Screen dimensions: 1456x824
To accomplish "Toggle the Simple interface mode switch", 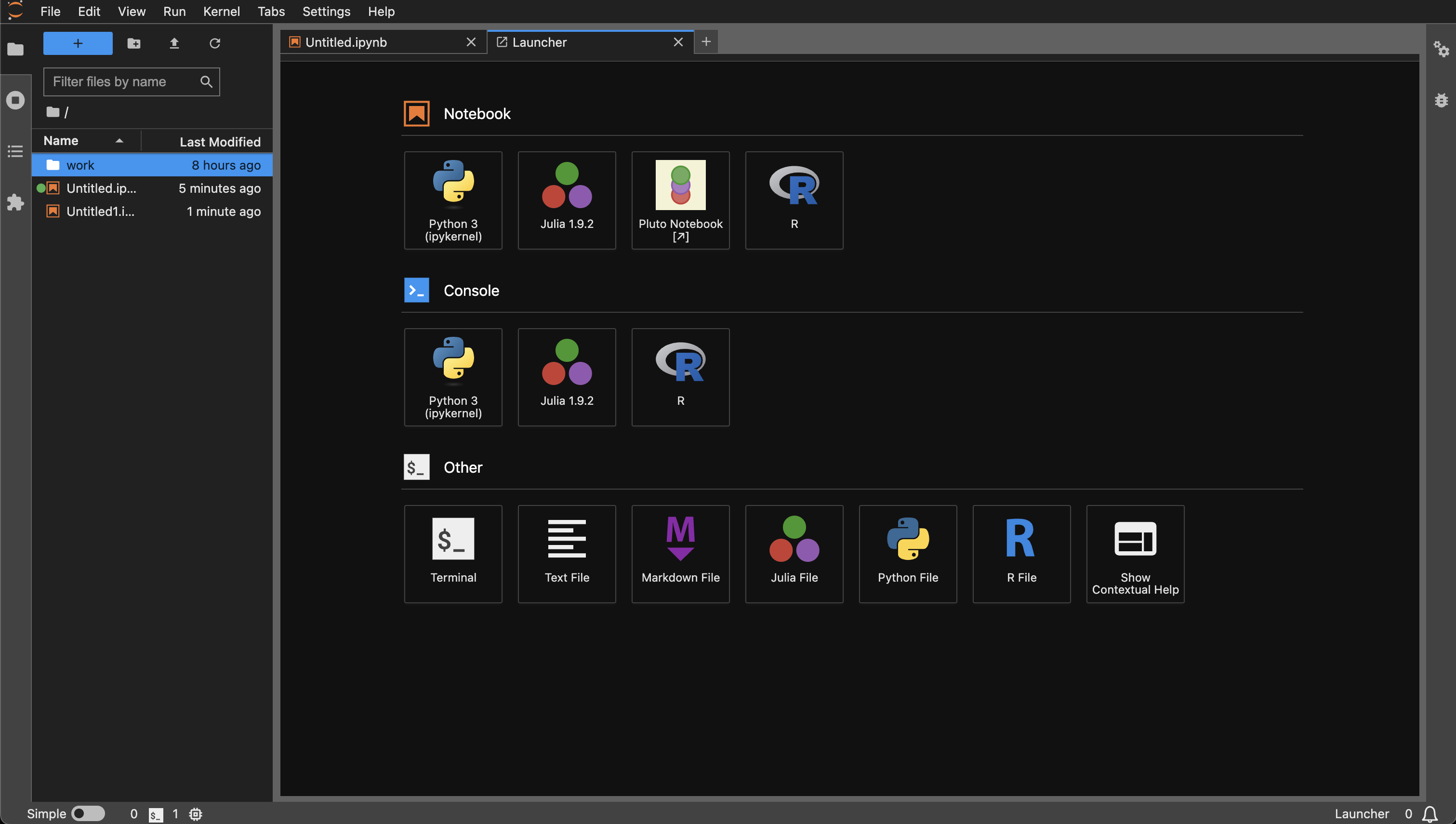I will pos(88,813).
